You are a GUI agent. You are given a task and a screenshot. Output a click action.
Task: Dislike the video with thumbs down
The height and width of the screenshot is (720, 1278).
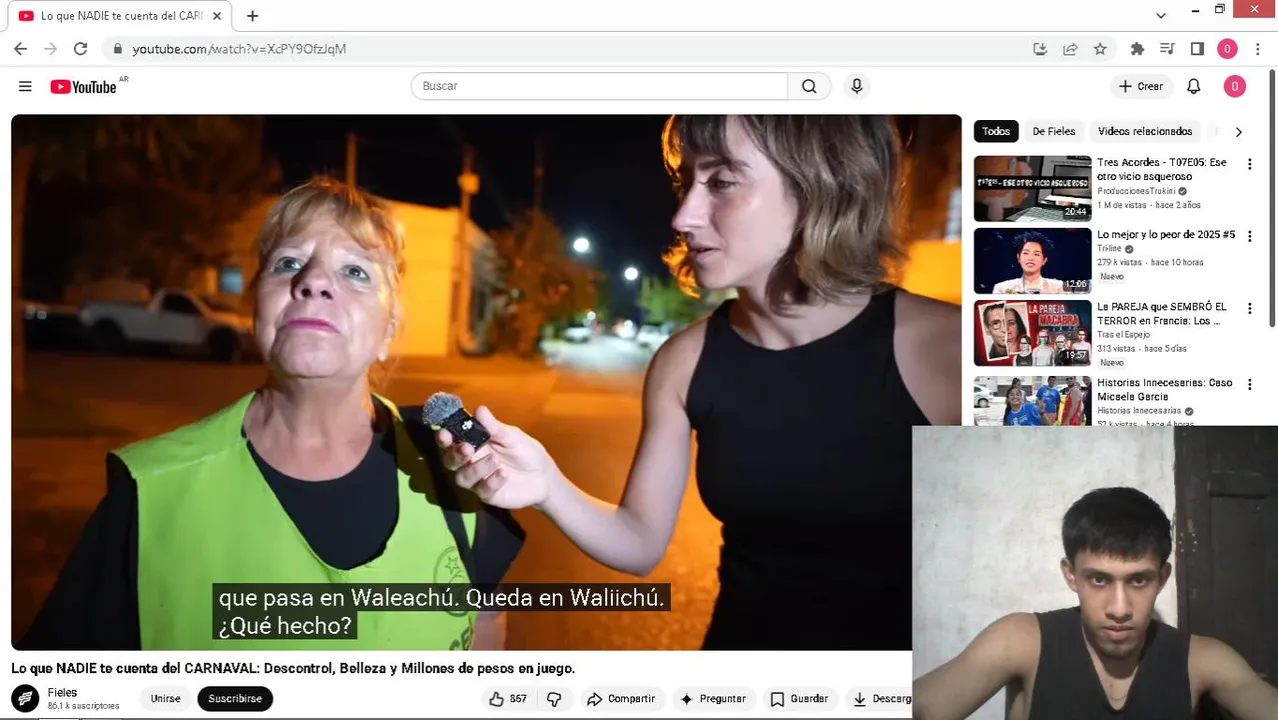coord(554,699)
